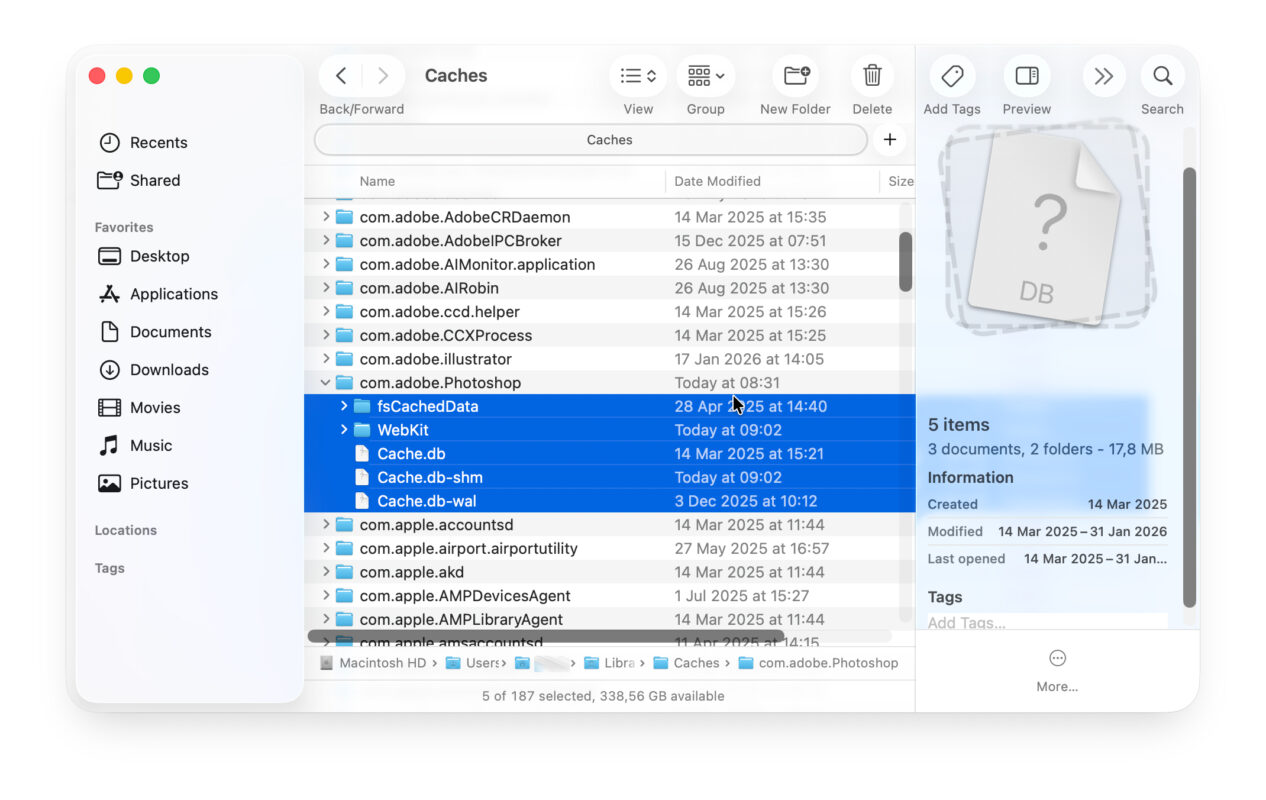This screenshot has width=1266, height=800.
Task: Collapse the com.adobe.Photoshop folder
Action: coord(325,382)
